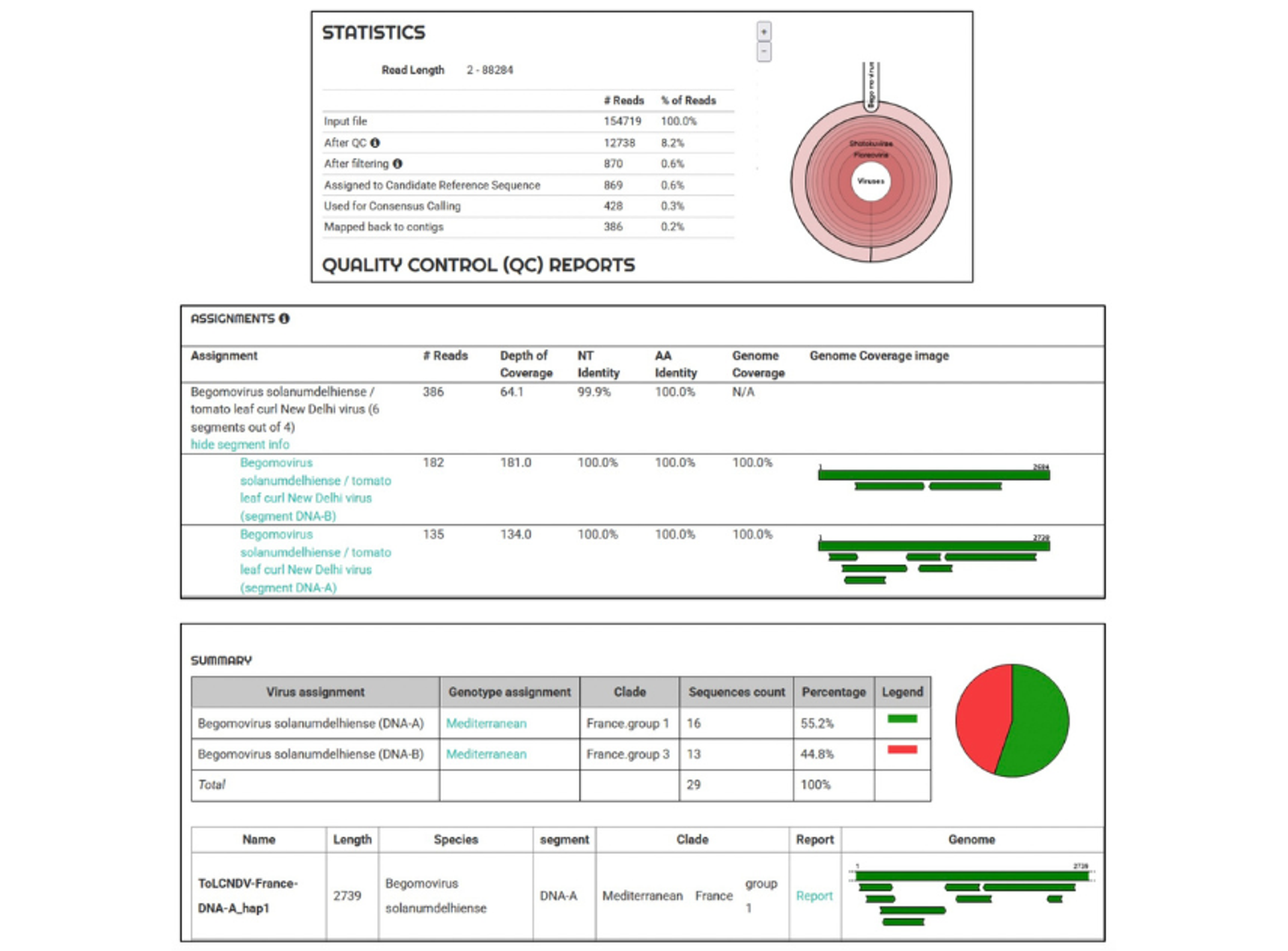Select the Viruses center of sunburst chart

[871, 181]
